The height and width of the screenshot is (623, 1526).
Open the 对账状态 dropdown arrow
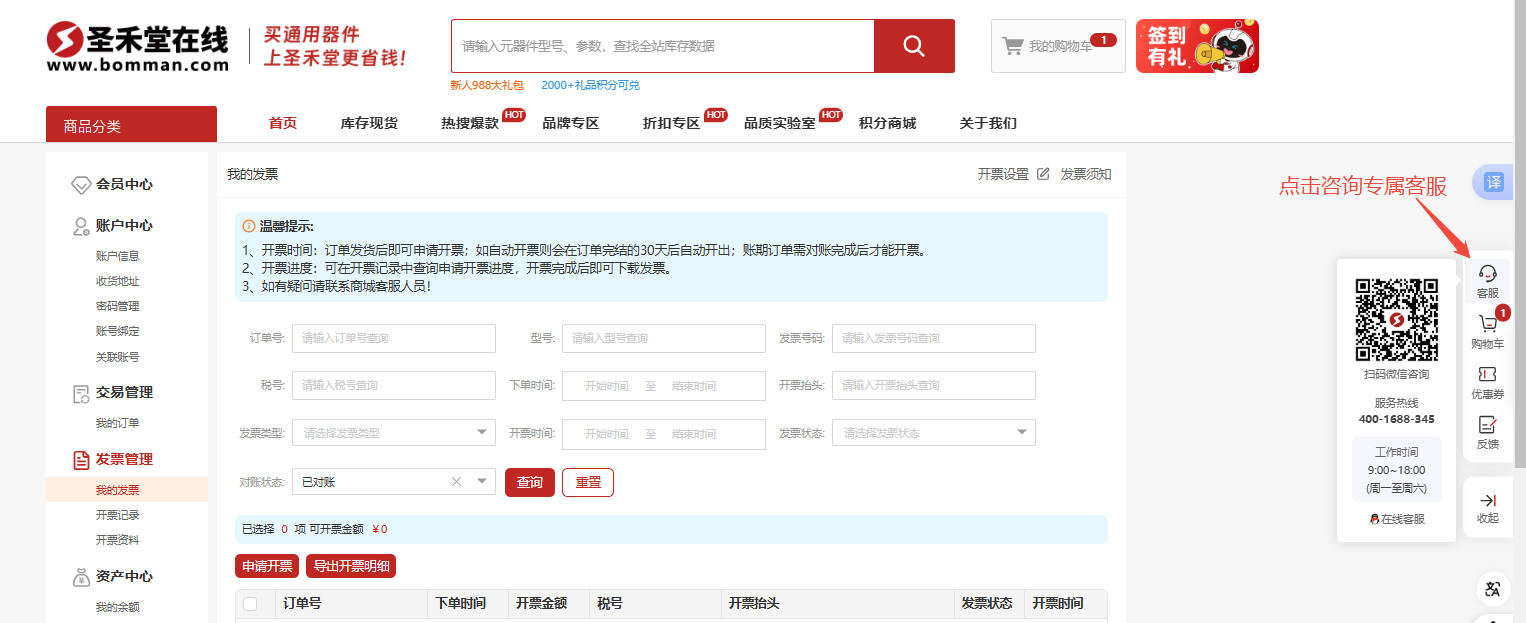(x=481, y=482)
